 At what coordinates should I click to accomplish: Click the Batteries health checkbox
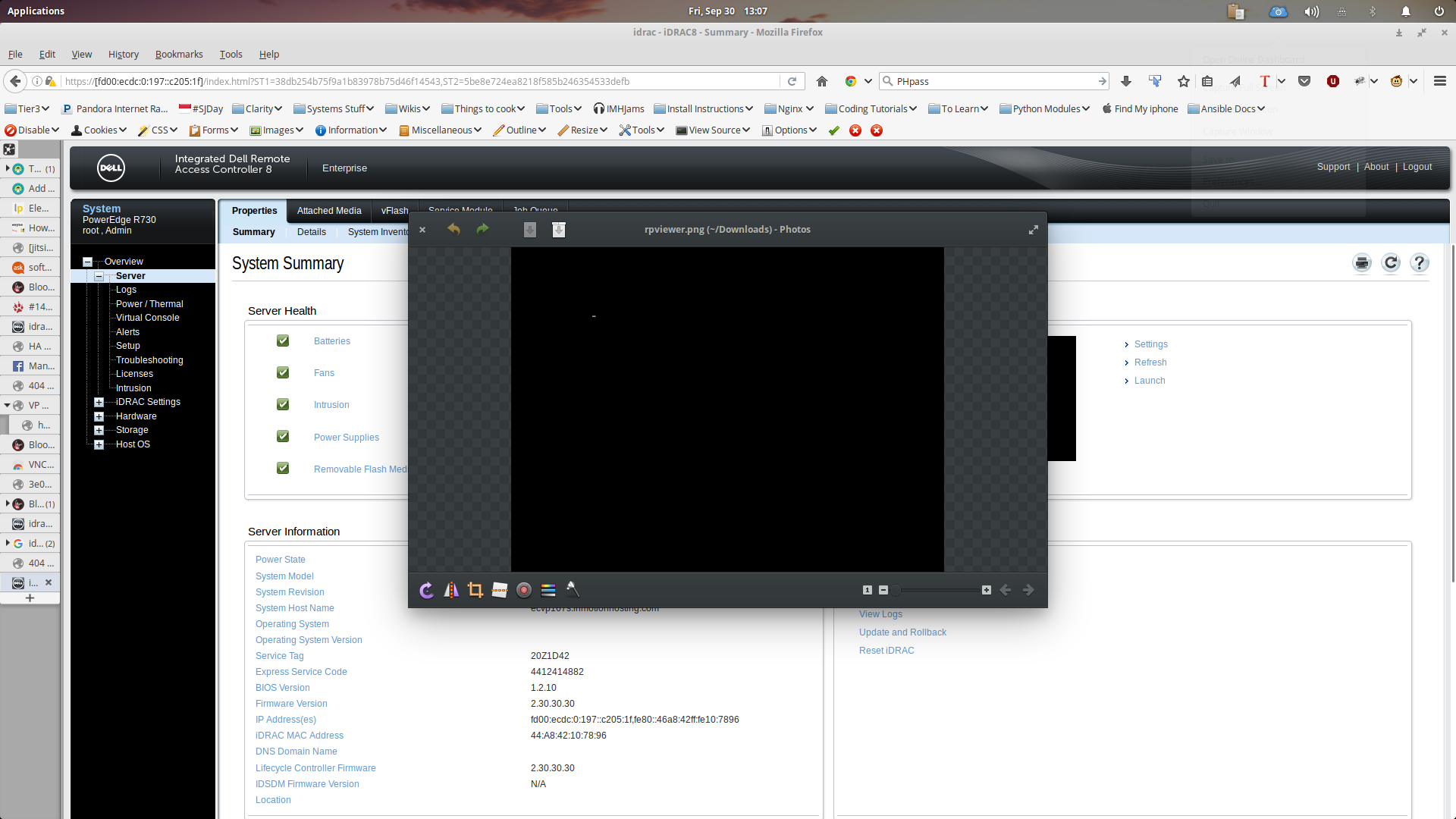click(x=283, y=340)
